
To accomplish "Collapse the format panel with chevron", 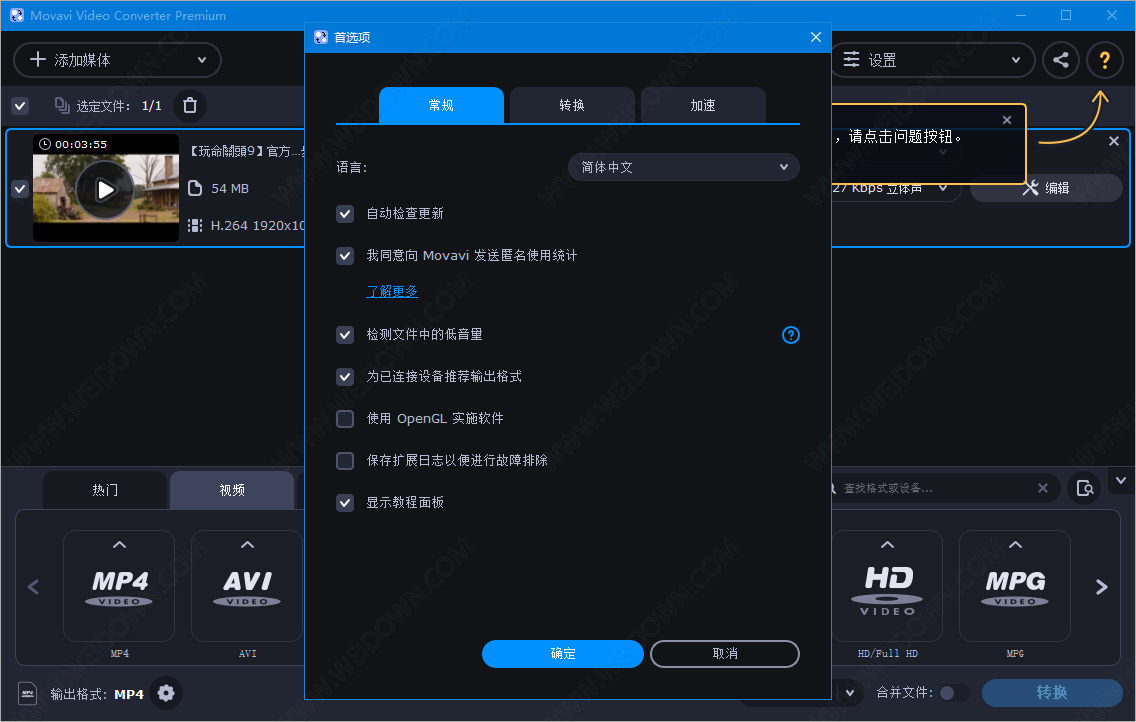I will pos(1121,481).
